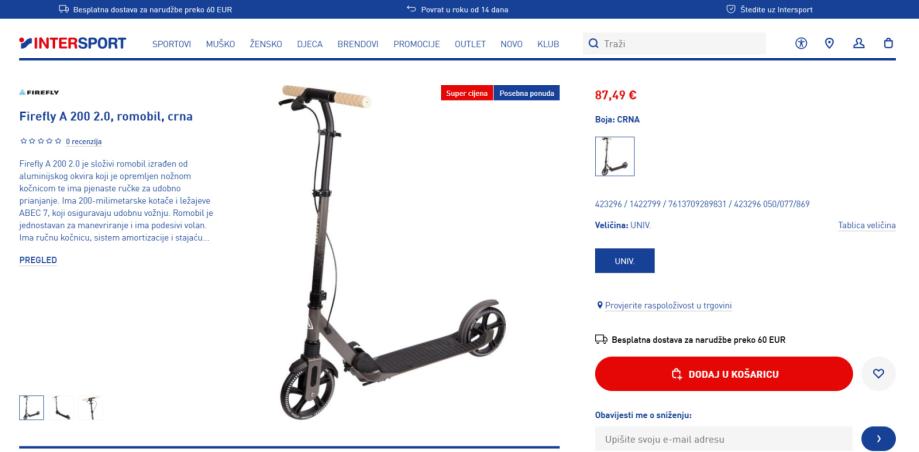Submit email with the blue arrow button

click(878, 439)
